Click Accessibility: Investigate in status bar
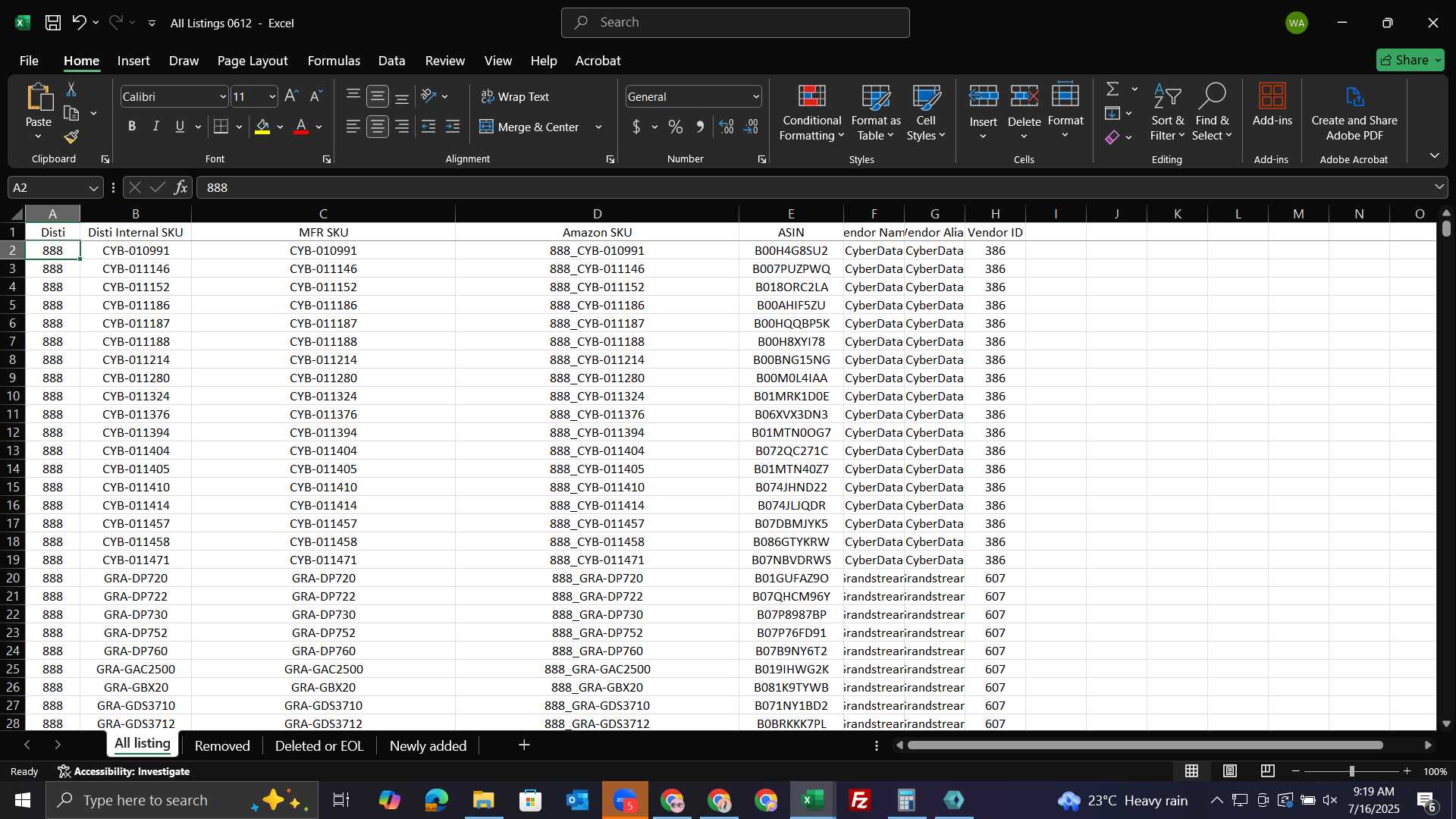This screenshot has width=1456, height=819. [x=124, y=771]
